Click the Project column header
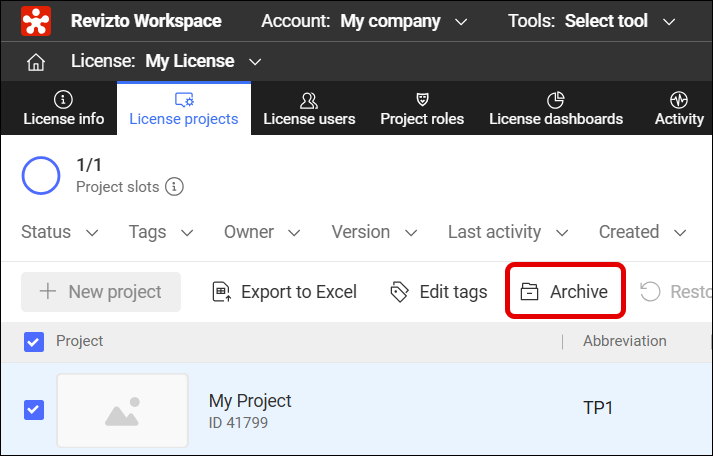The image size is (713, 456). pos(80,341)
